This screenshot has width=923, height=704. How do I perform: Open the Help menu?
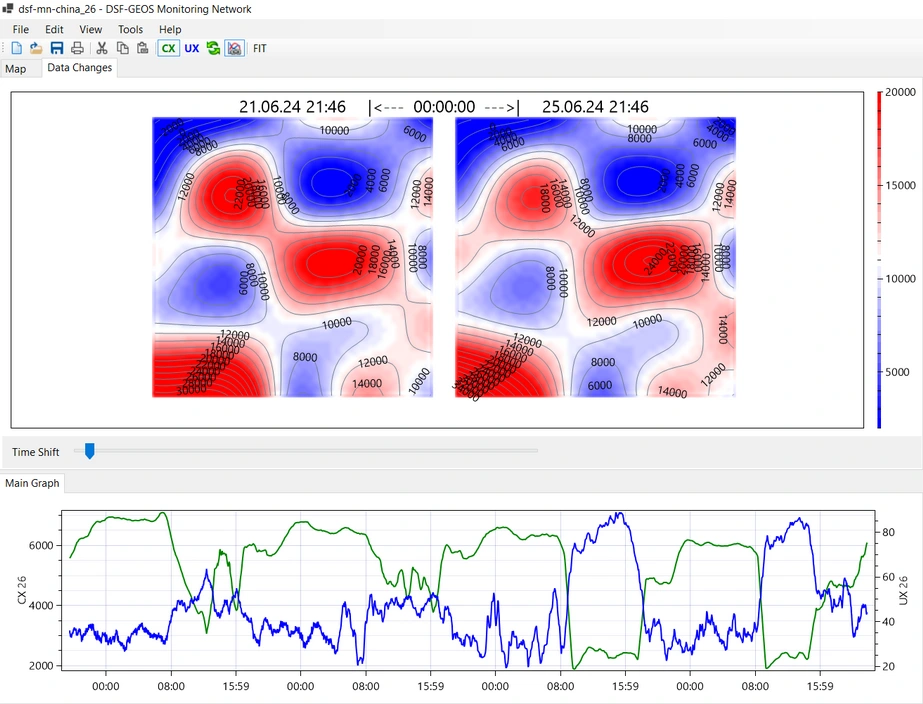pyautogui.click(x=170, y=30)
